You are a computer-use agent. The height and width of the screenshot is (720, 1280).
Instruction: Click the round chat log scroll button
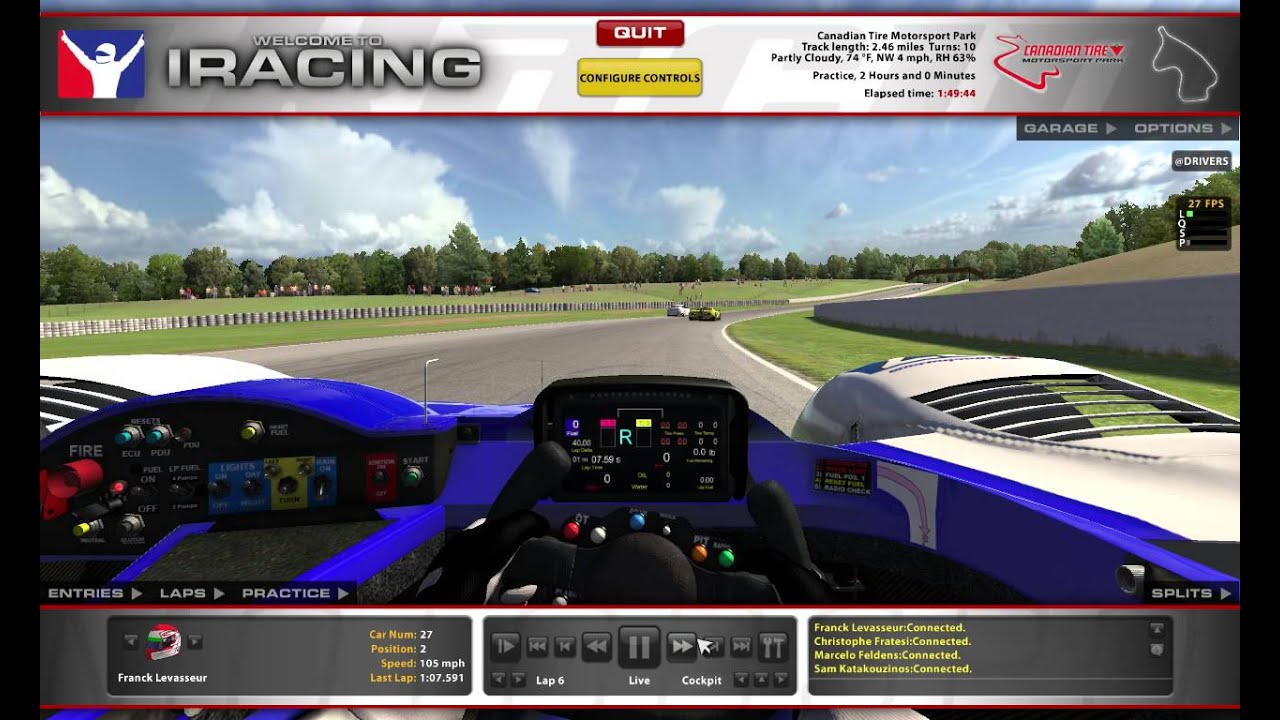point(1157,649)
